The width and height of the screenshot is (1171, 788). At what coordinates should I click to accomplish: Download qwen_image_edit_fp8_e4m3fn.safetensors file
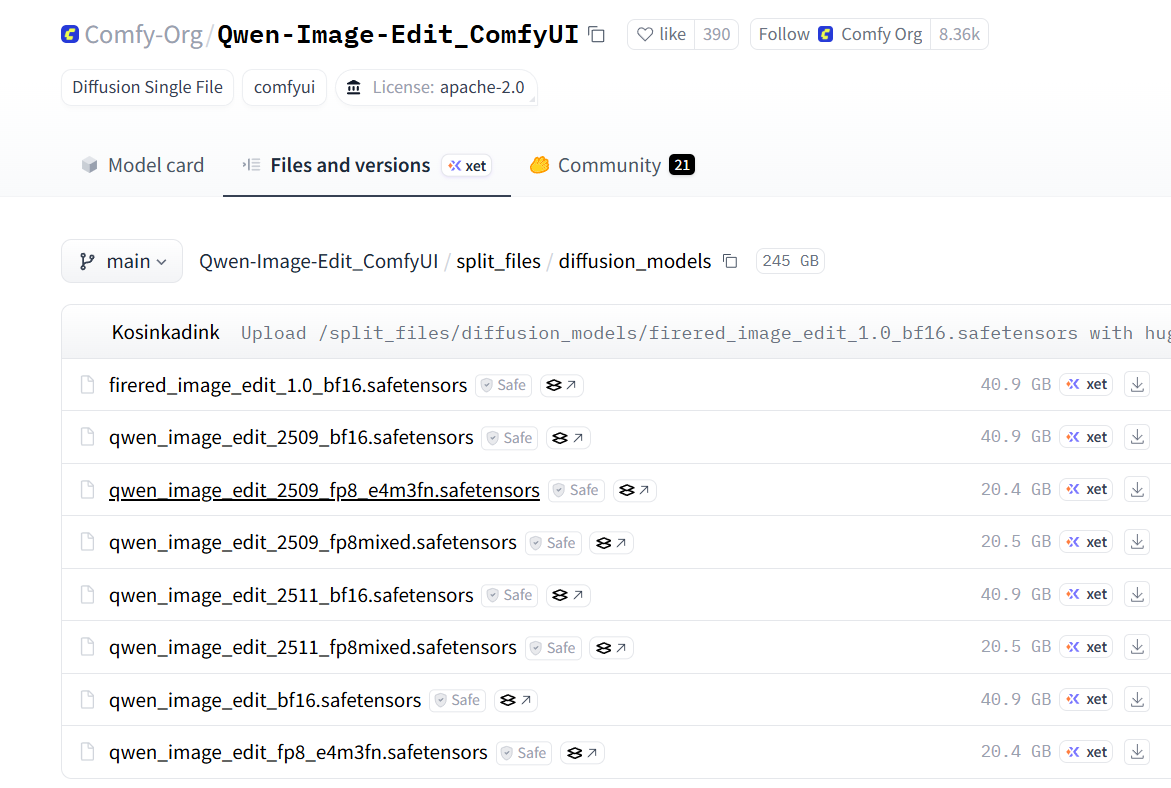(1137, 751)
